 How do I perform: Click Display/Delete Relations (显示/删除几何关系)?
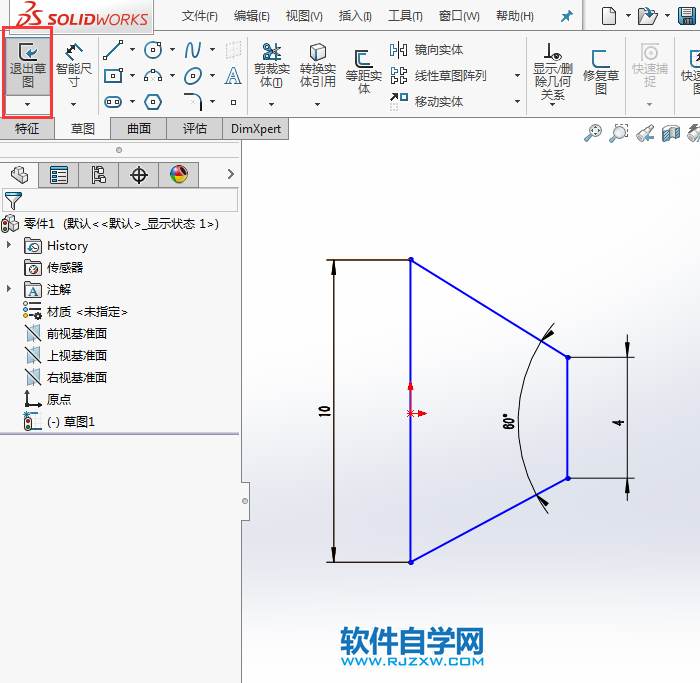[x=553, y=71]
